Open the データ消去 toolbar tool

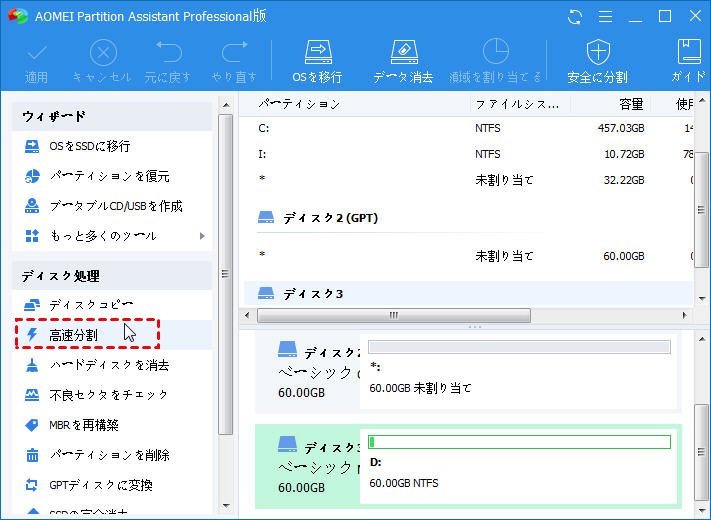tap(403, 63)
